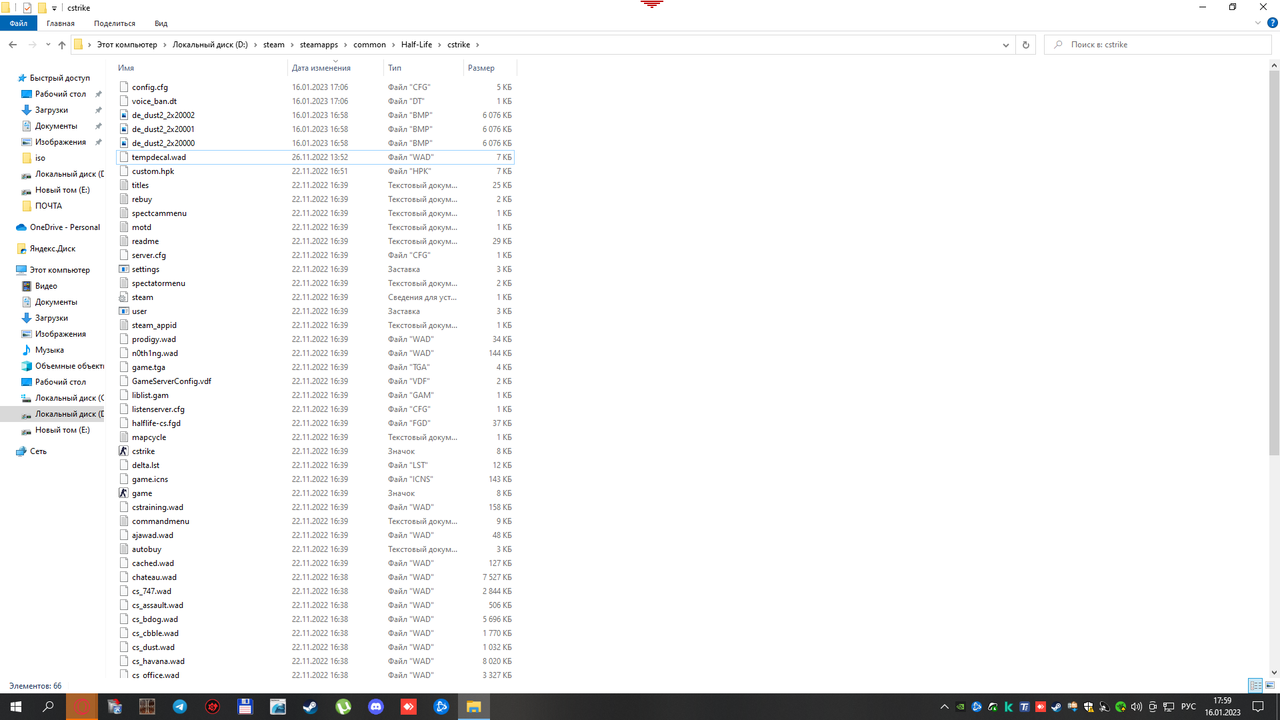The width and height of the screenshot is (1280, 720).
Task: Open the Windows Start menu
Action: coord(16,707)
